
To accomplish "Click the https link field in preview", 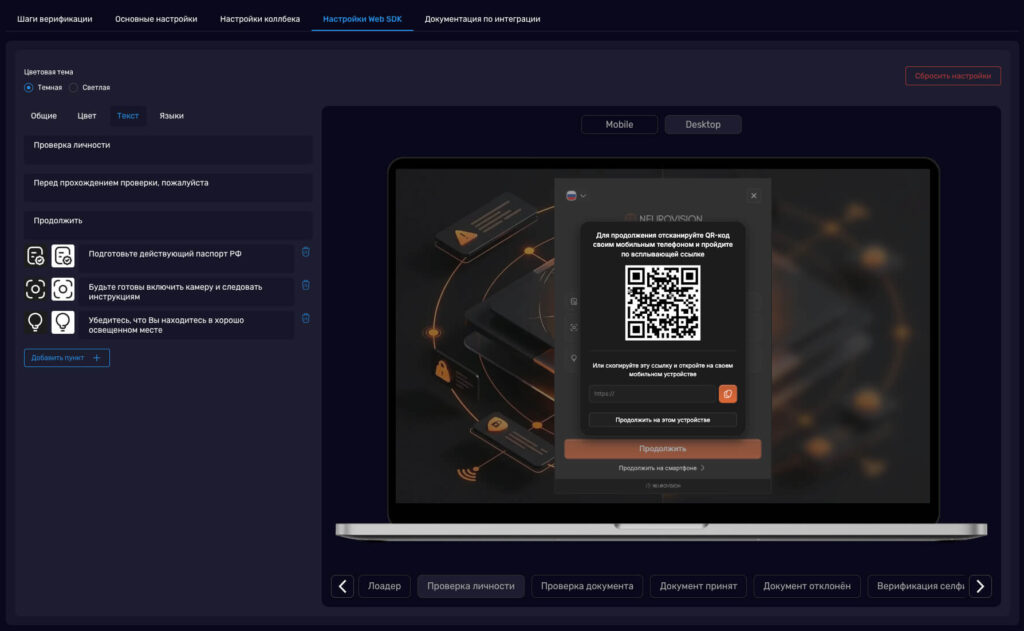I will point(652,394).
